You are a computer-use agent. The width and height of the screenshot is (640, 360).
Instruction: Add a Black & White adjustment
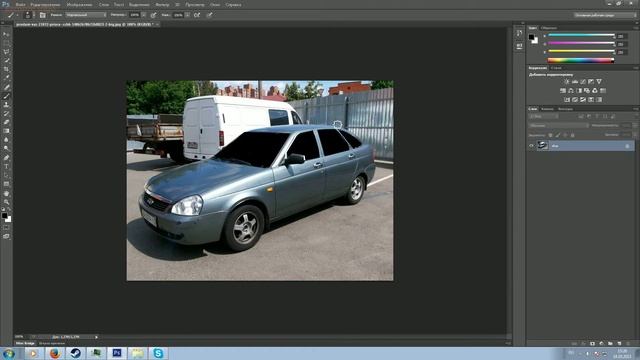[579, 91]
